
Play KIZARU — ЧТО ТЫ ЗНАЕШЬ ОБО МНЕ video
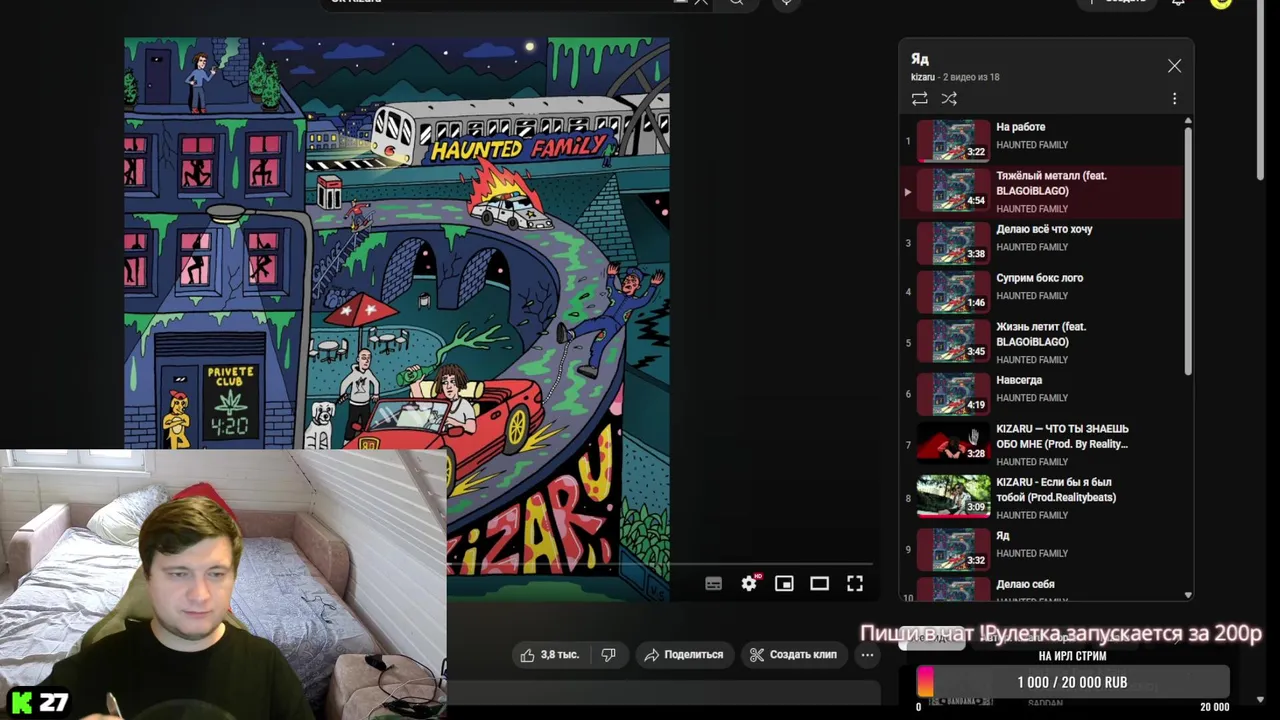tap(1041, 444)
